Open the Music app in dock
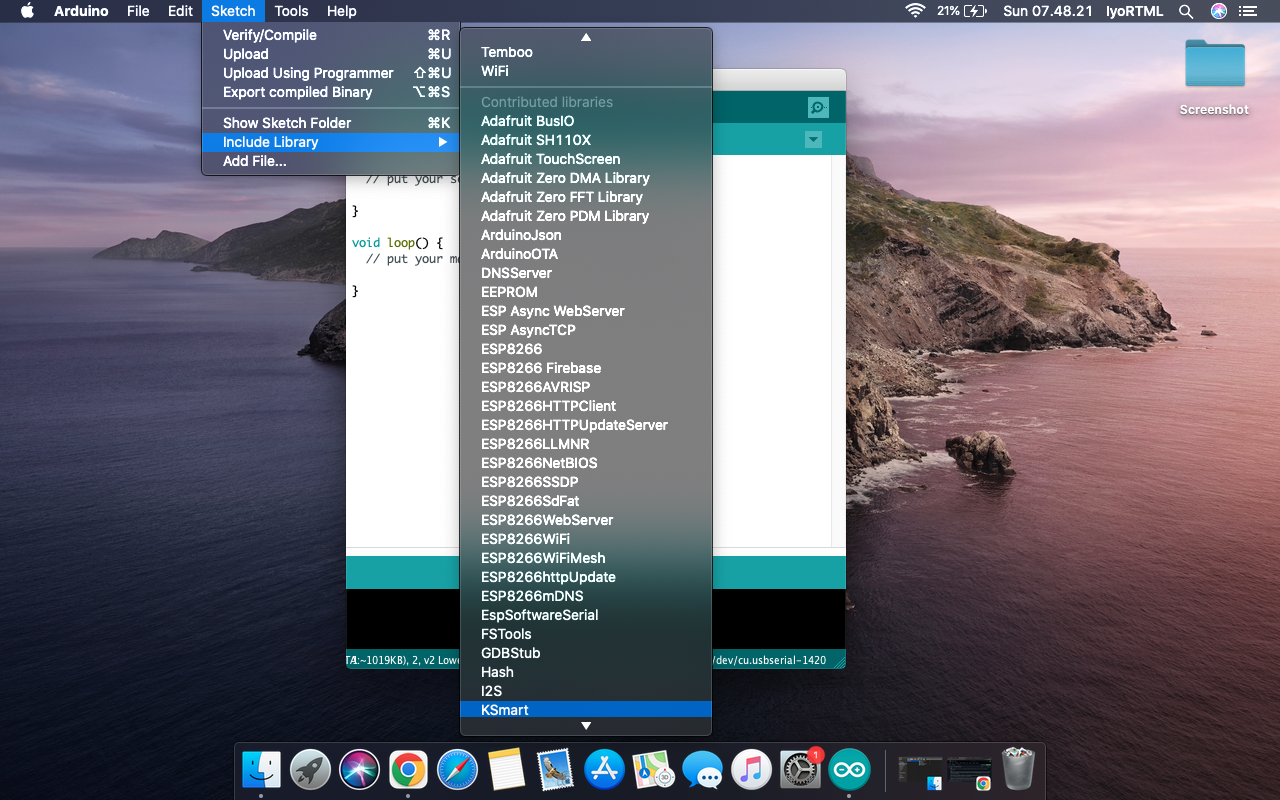 click(751, 770)
